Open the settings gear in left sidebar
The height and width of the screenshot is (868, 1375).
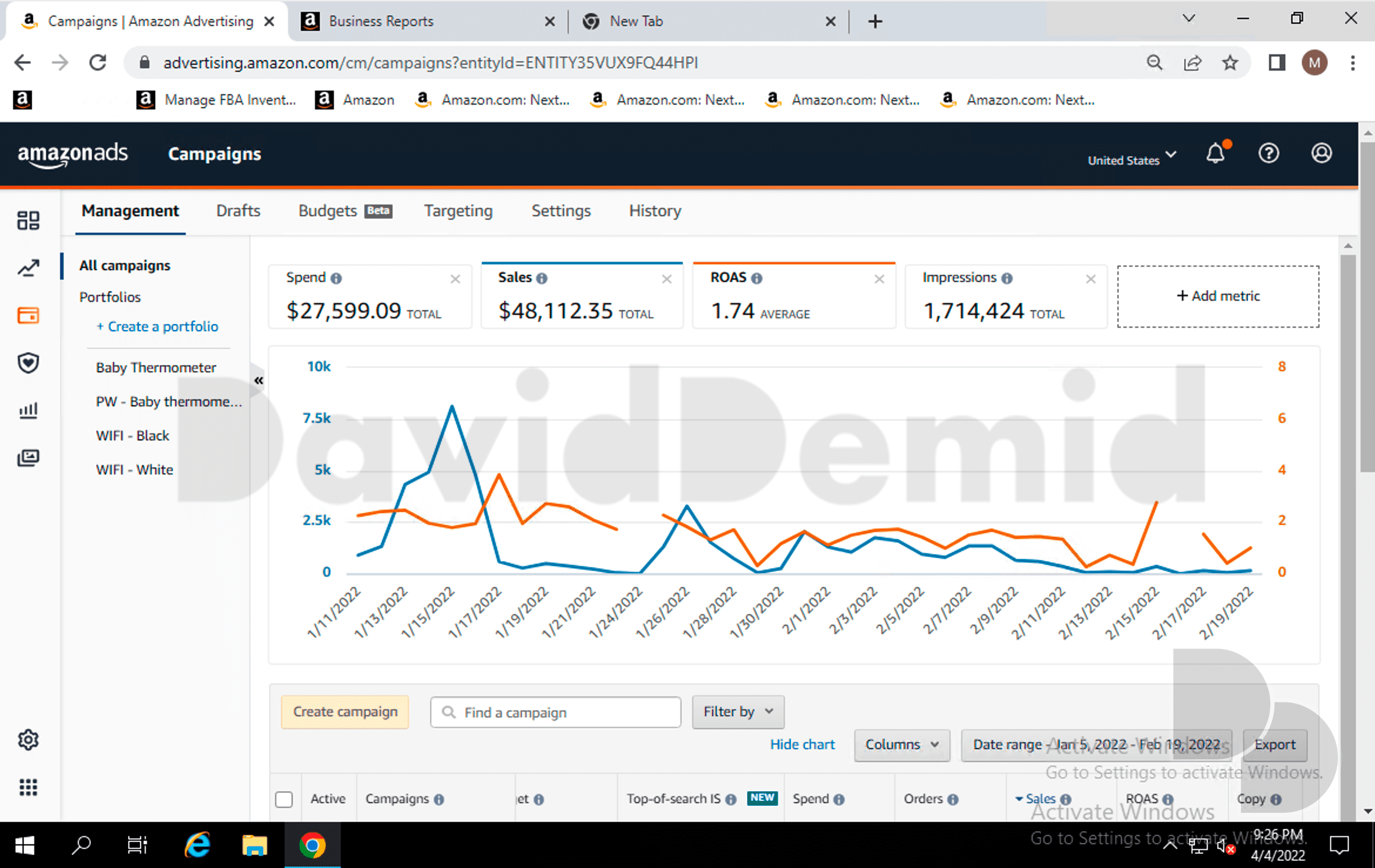[28, 740]
